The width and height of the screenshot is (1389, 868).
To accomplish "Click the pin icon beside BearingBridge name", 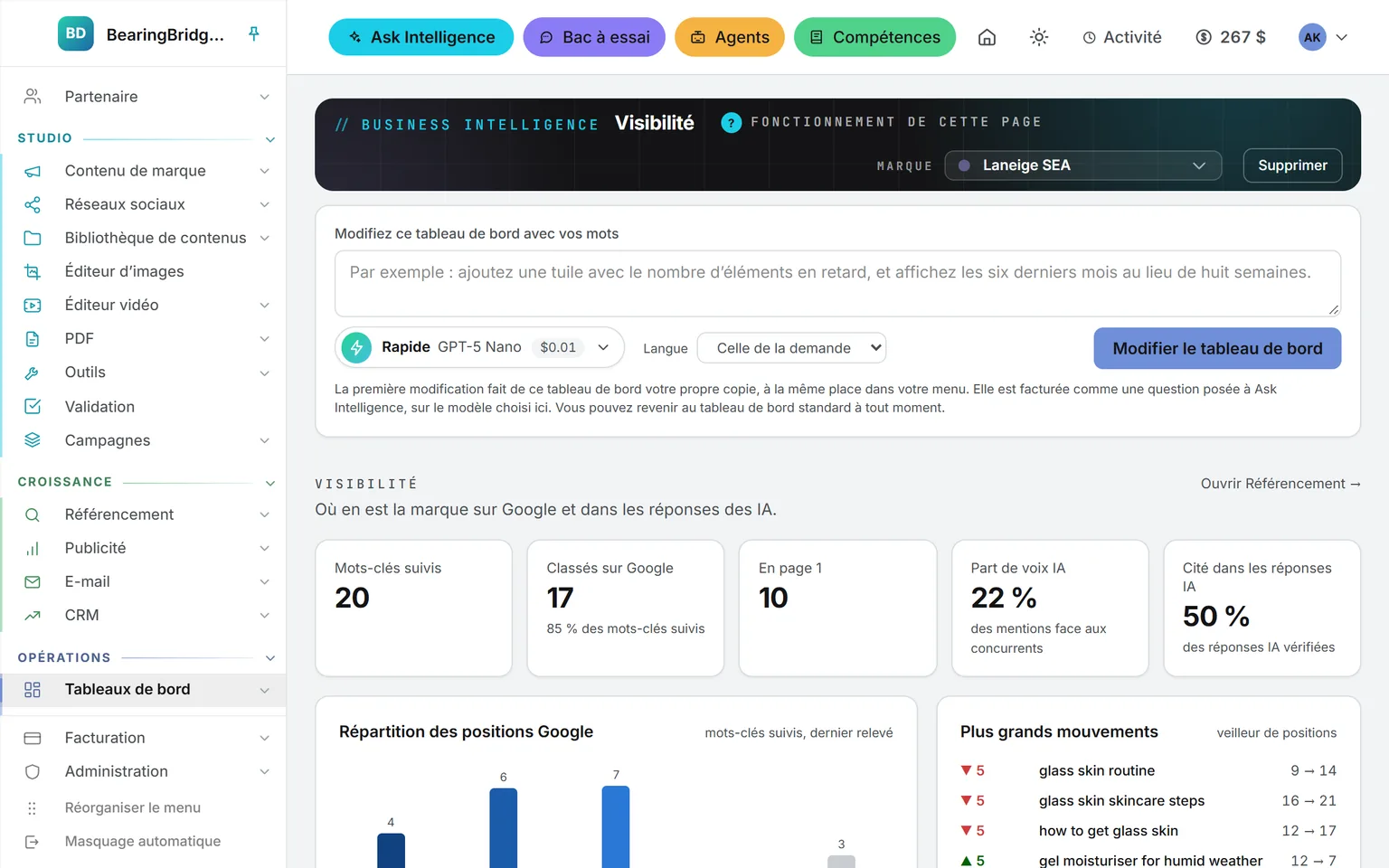I will pyautogui.click(x=254, y=34).
